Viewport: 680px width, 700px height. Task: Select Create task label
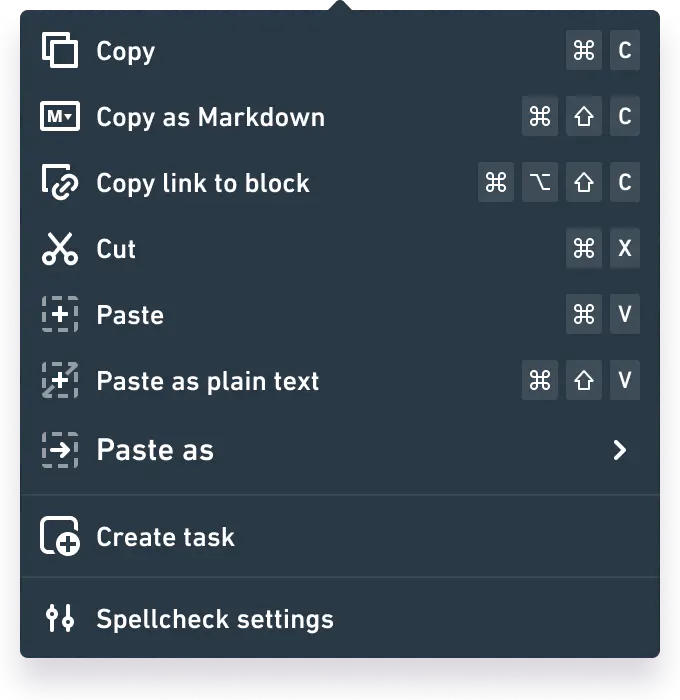pos(165,537)
